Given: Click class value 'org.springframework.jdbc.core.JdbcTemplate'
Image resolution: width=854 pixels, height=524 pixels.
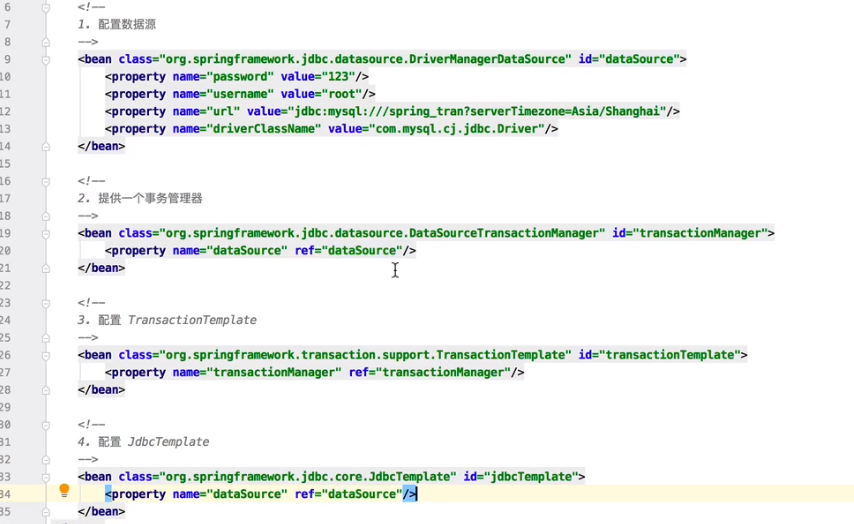Looking at the screenshot, I should point(308,477).
